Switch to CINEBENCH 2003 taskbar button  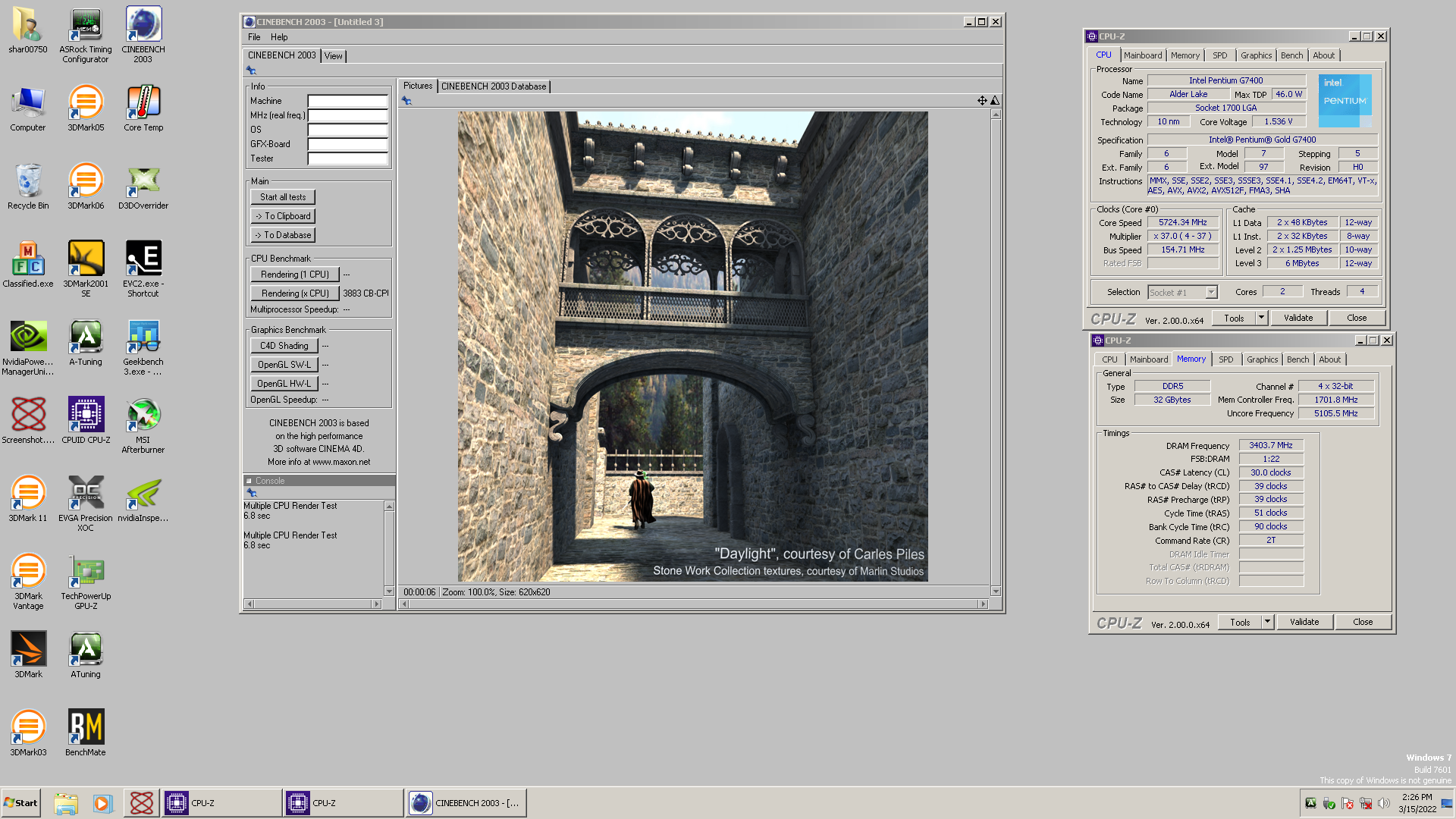pyautogui.click(x=466, y=803)
